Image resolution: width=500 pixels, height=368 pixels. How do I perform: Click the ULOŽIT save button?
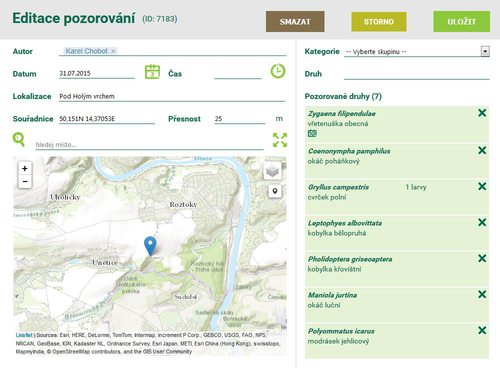462,22
